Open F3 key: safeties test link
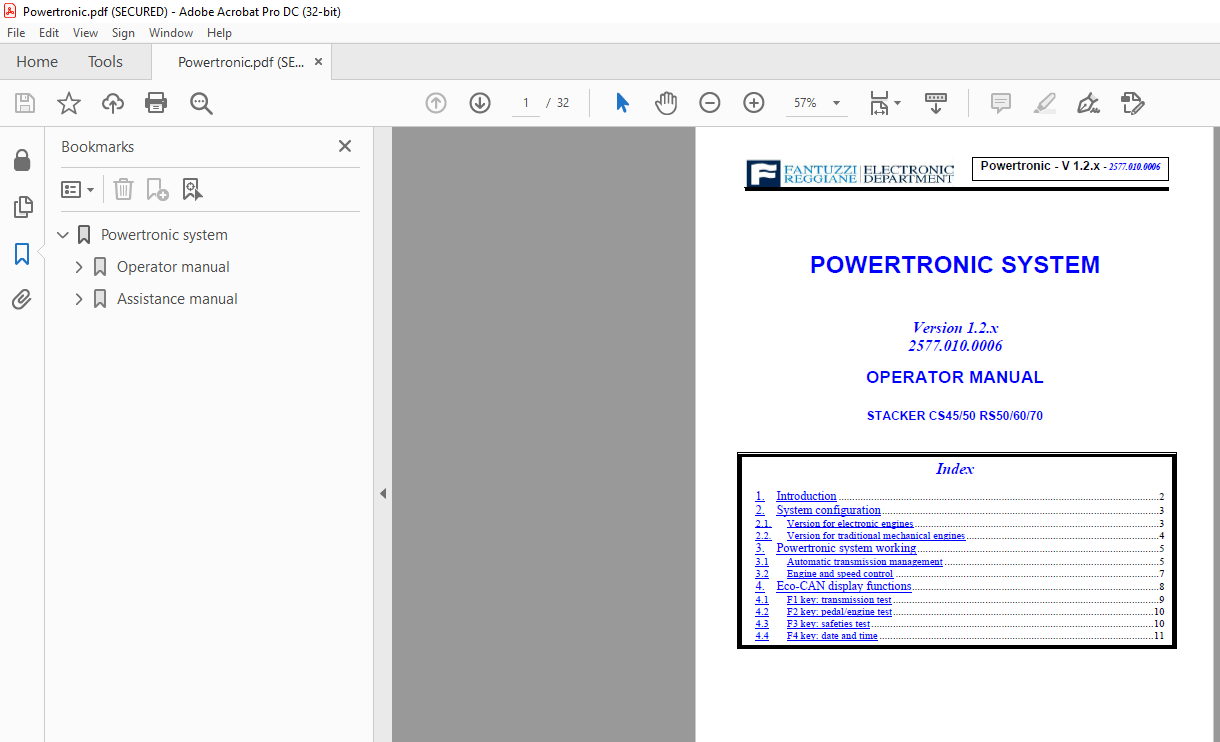The width and height of the screenshot is (1220, 742). (828, 624)
